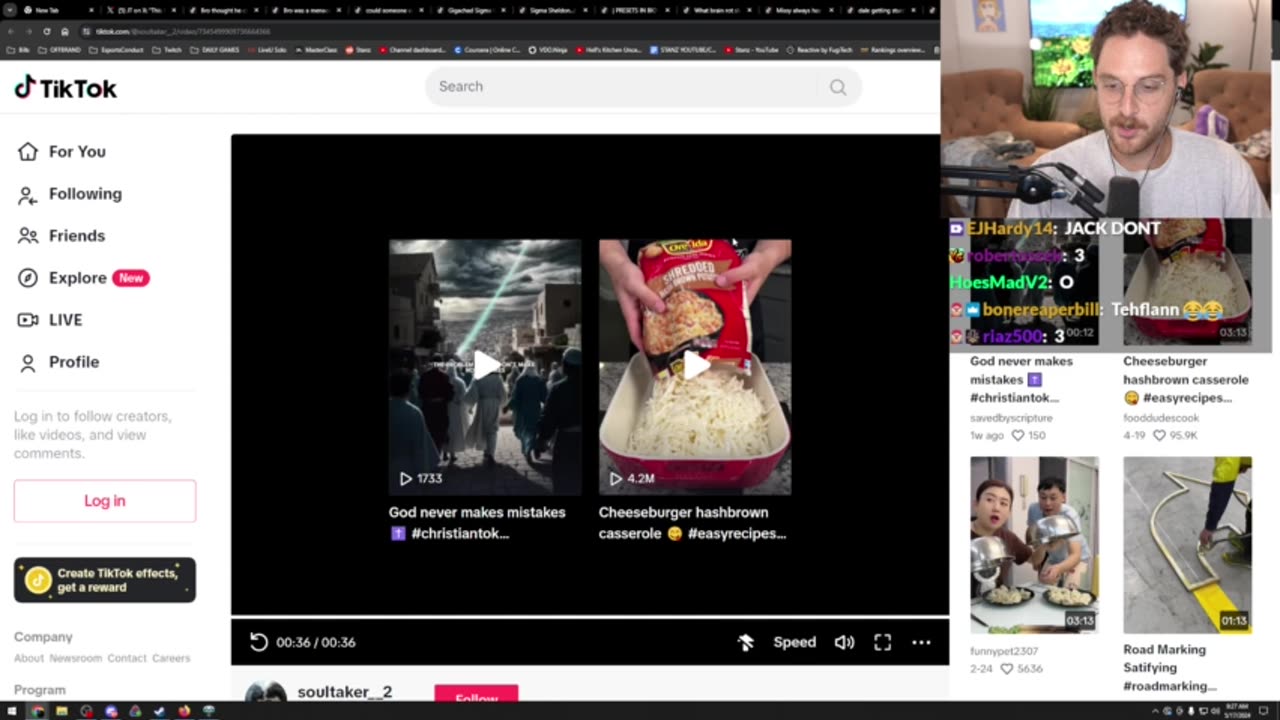Click the Friends people icon
Image resolution: width=1280 pixels, height=720 pixels.
[28, 236]
